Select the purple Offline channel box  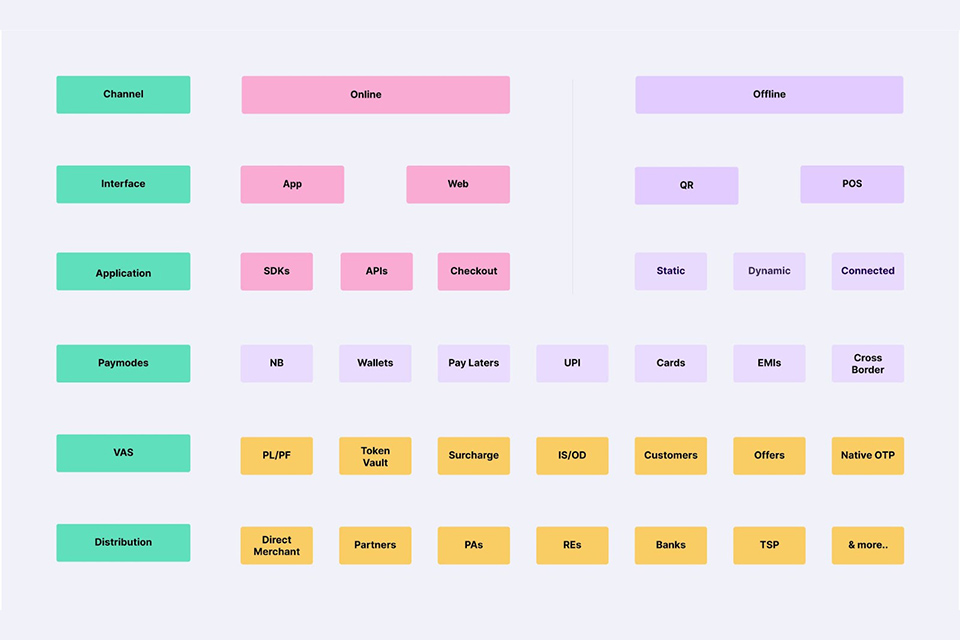[769, 95]
